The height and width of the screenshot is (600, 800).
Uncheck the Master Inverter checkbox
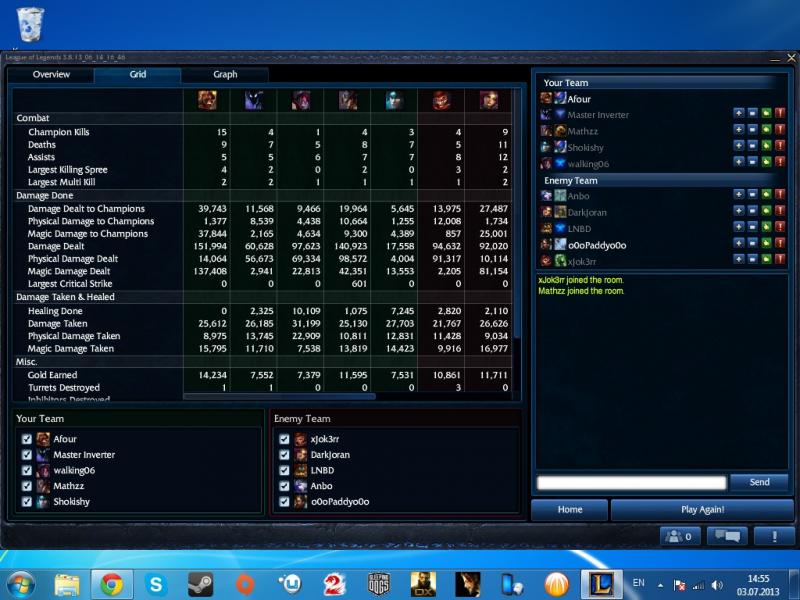coord(27,455)
